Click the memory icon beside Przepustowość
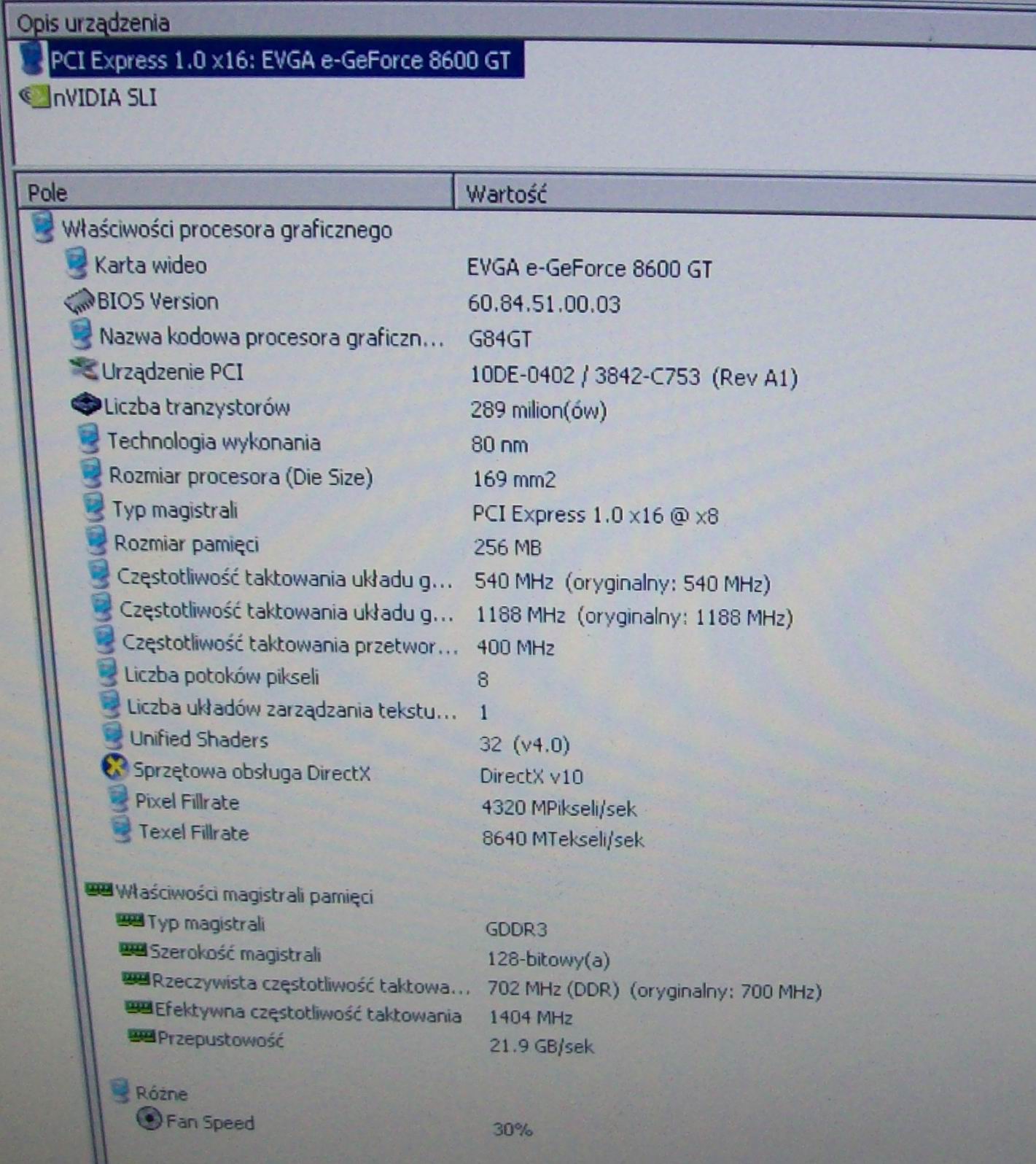Screen dimensions: 1036x1164 coord(142,1036)
